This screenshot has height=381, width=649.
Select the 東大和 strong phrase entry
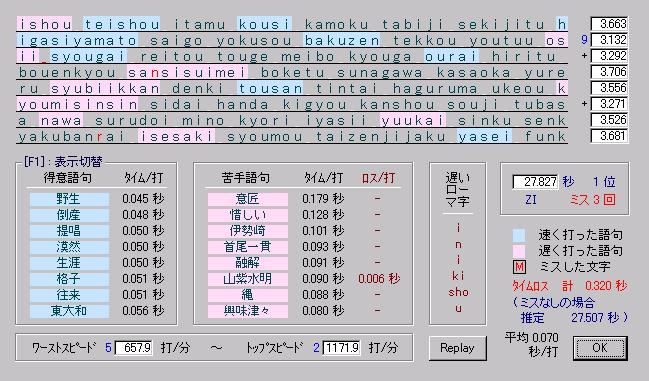pos(69,311)
